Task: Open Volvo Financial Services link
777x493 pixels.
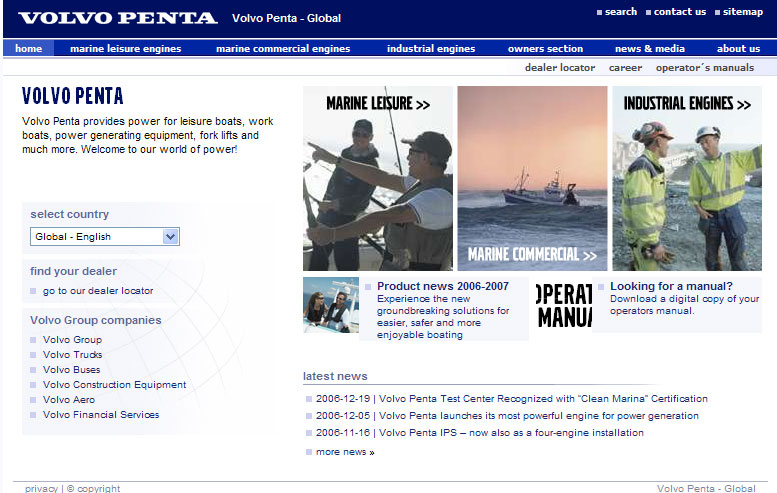Action: (101, 415)
